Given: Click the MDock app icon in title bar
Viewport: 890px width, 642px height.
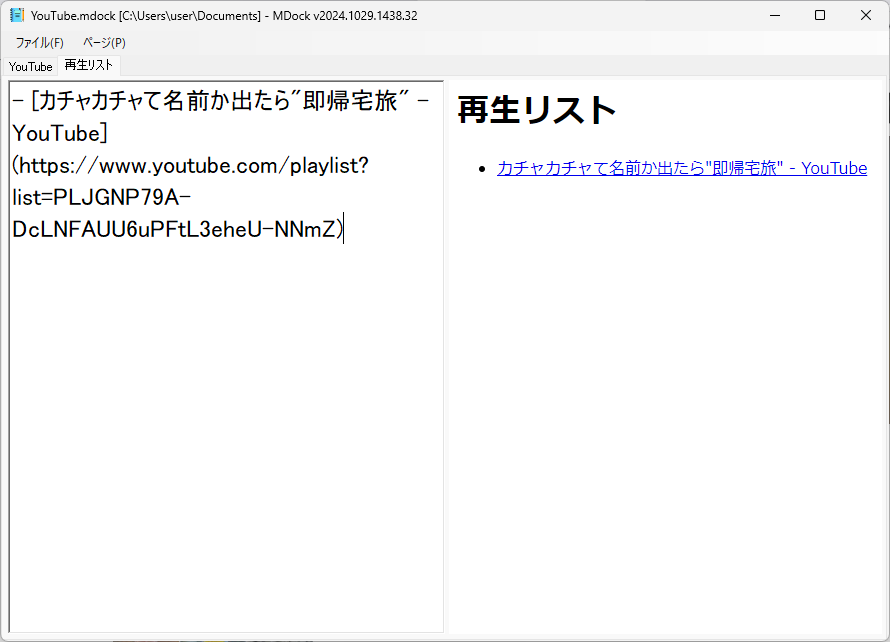Looking at the screenshot, I should point(17,15).
